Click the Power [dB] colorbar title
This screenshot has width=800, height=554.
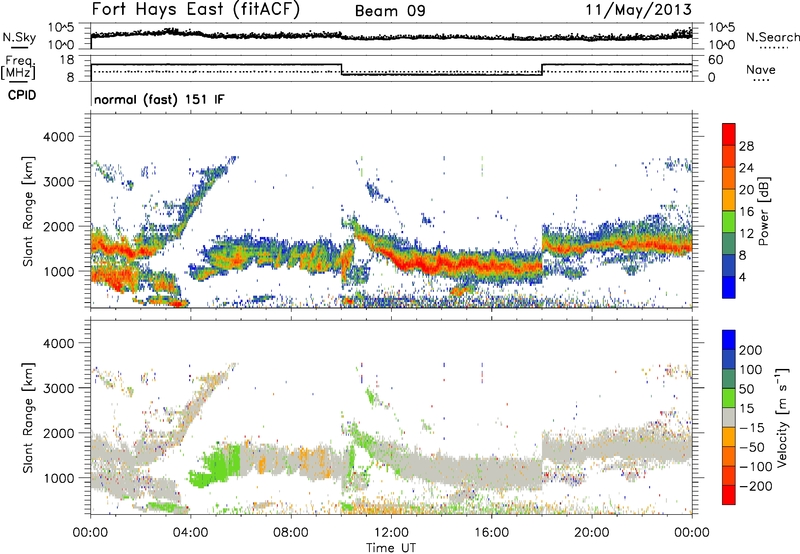764,211
